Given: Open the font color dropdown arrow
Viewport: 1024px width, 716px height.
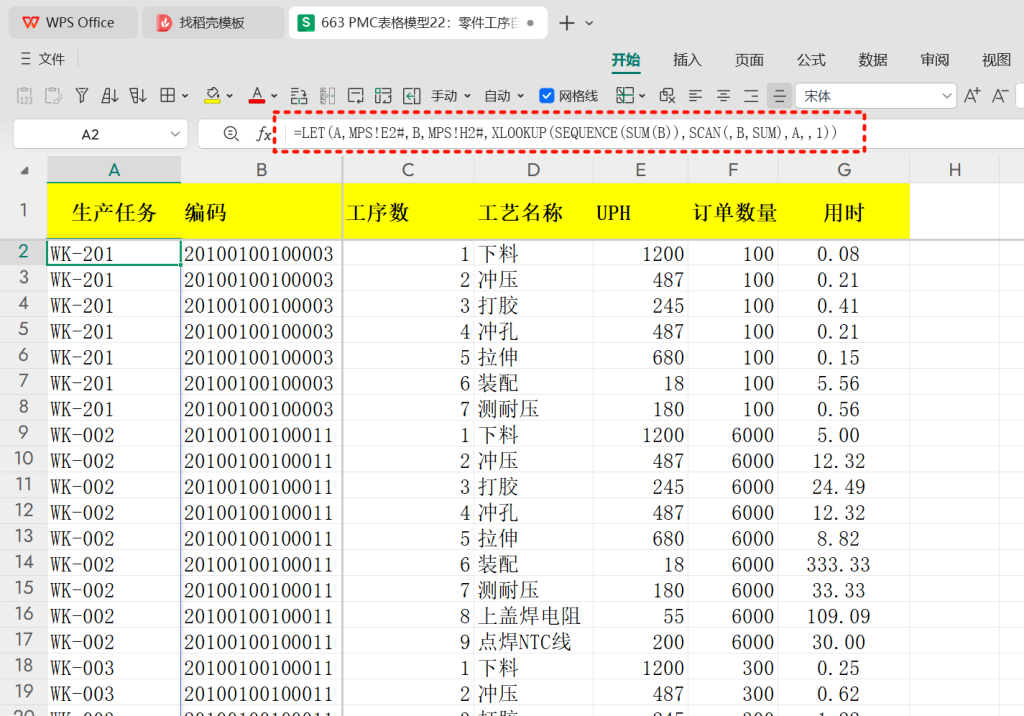Looking at the screenshot, I should [x=274, y=96].
